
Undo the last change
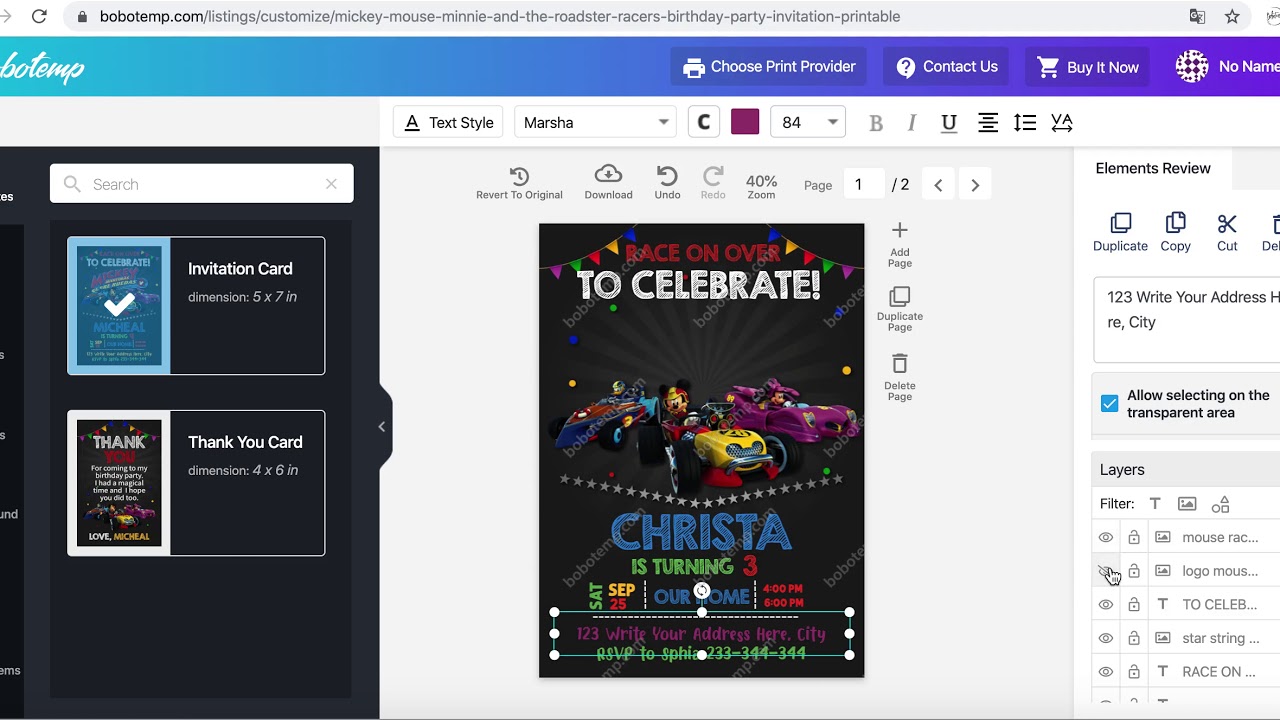667,183
